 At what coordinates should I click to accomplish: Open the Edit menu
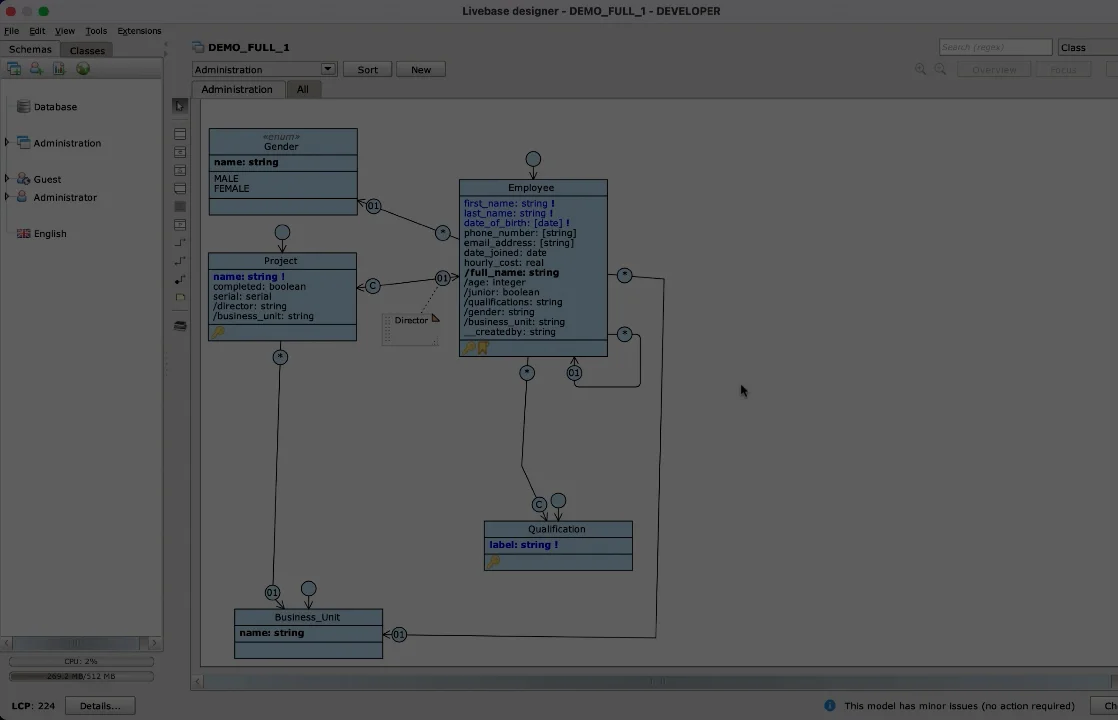point(37,31)
